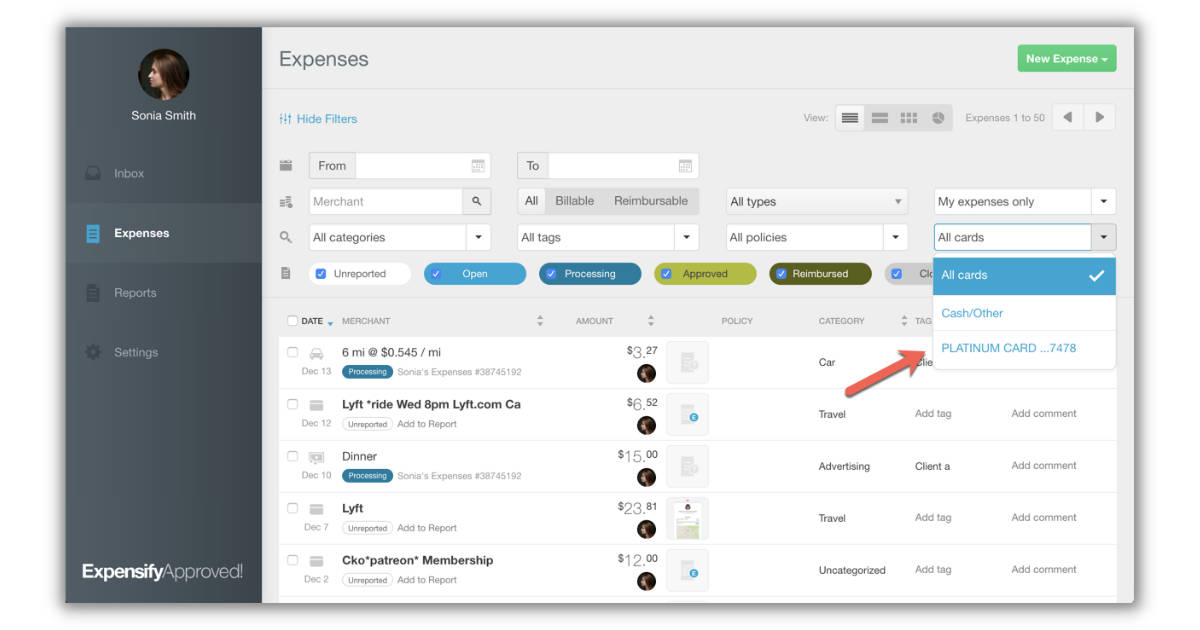Click the New Expense button
The height and width of the screenshot is (630, 1200).
[1066, 58]
